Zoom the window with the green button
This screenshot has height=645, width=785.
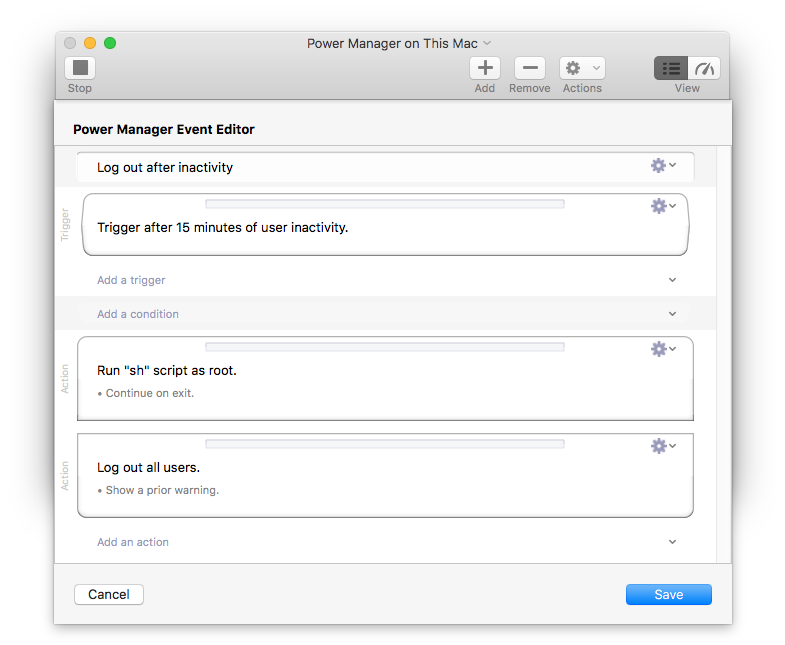point(110,43)
